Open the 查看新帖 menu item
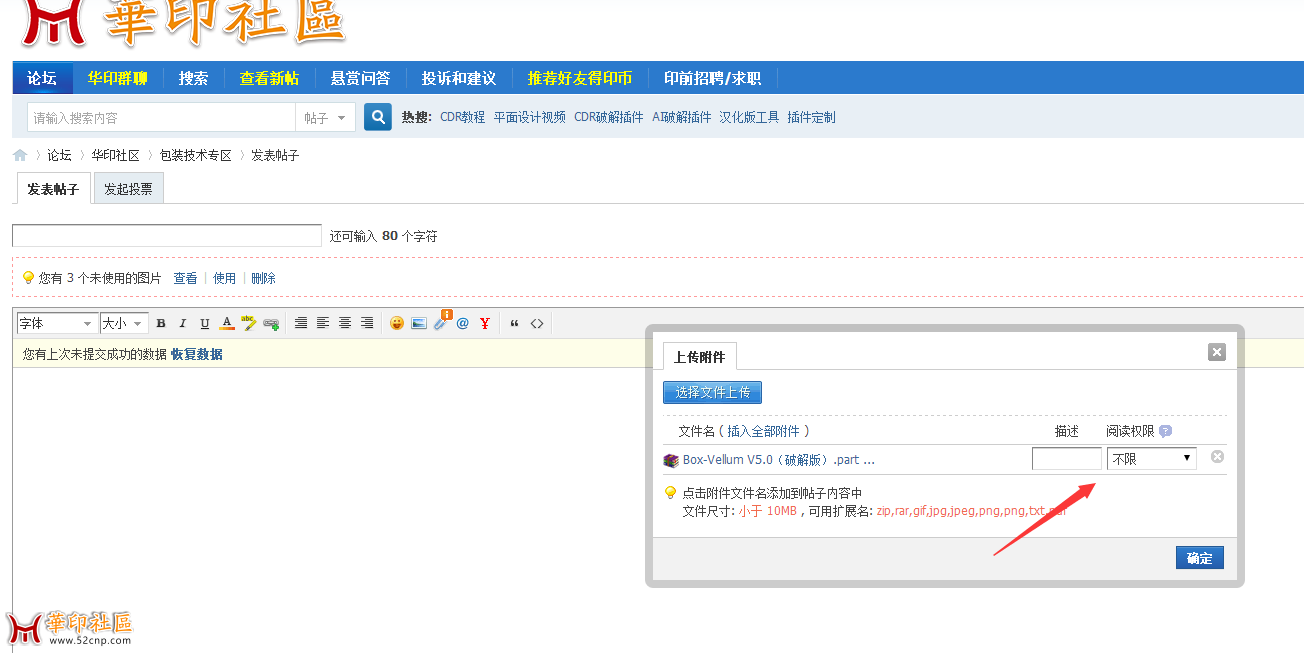1304x653 pixels. 268,77
